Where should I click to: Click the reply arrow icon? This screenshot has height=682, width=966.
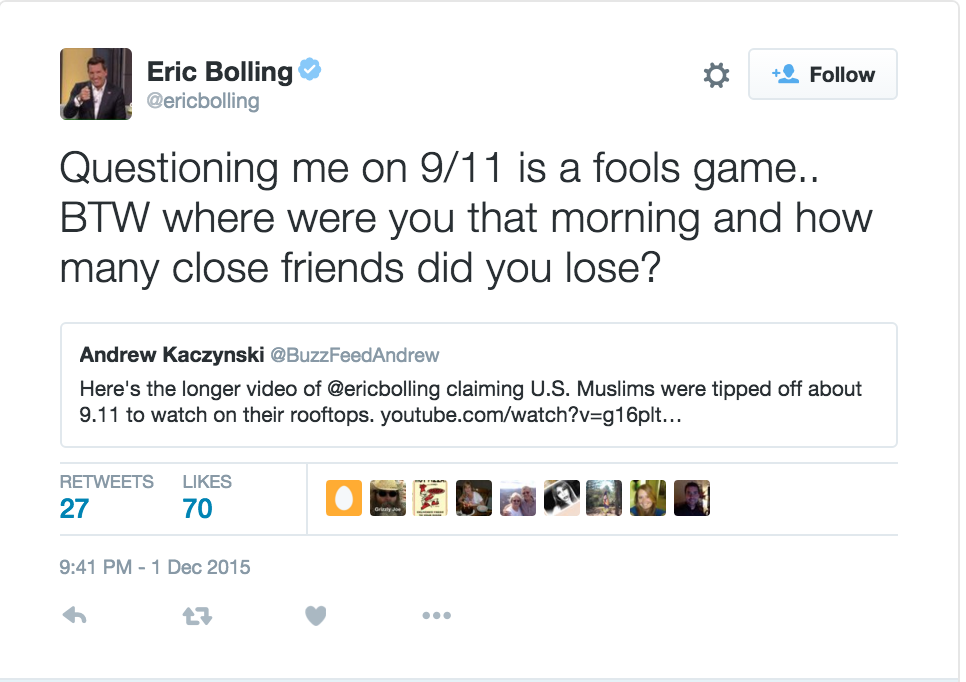(x=75, y=615)
